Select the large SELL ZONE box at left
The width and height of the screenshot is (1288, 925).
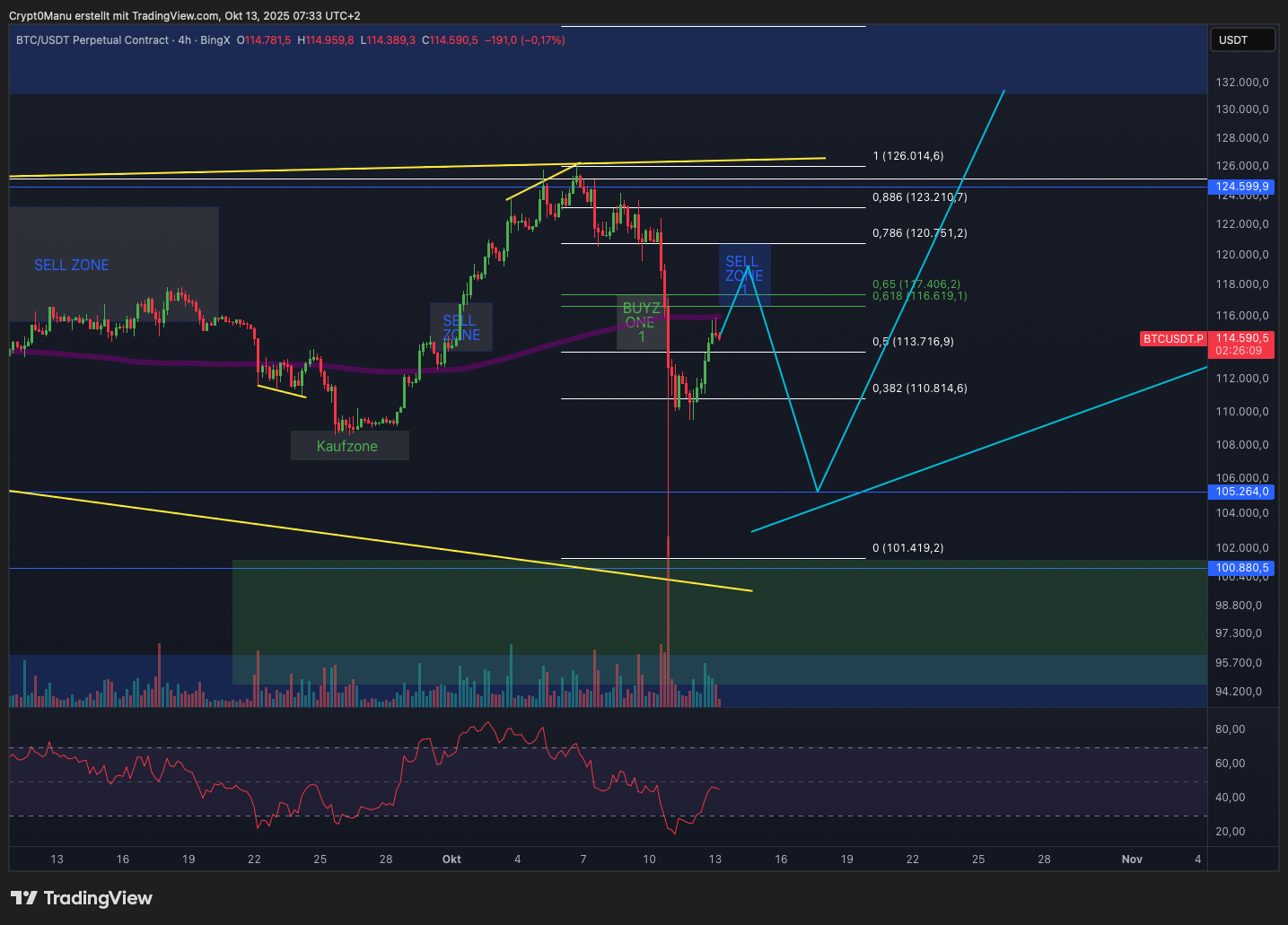[113, 264]
